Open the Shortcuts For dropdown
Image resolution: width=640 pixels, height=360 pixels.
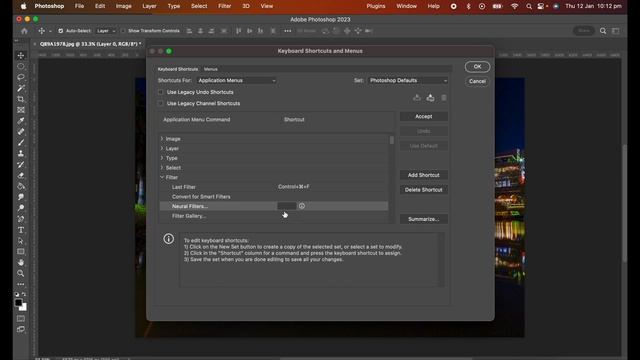[x=237, y=80]
